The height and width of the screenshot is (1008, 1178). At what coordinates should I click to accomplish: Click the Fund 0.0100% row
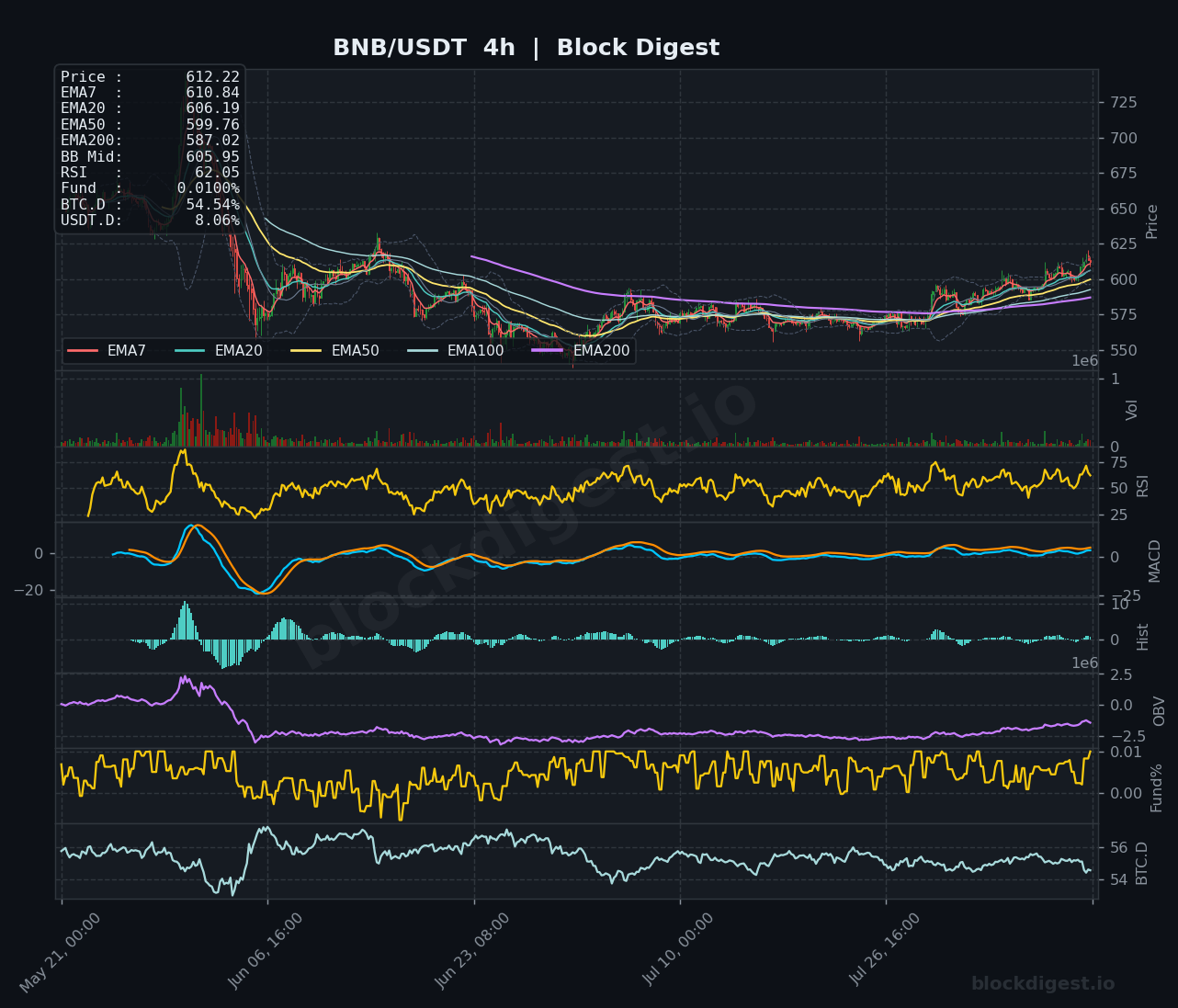coord(150,188)
